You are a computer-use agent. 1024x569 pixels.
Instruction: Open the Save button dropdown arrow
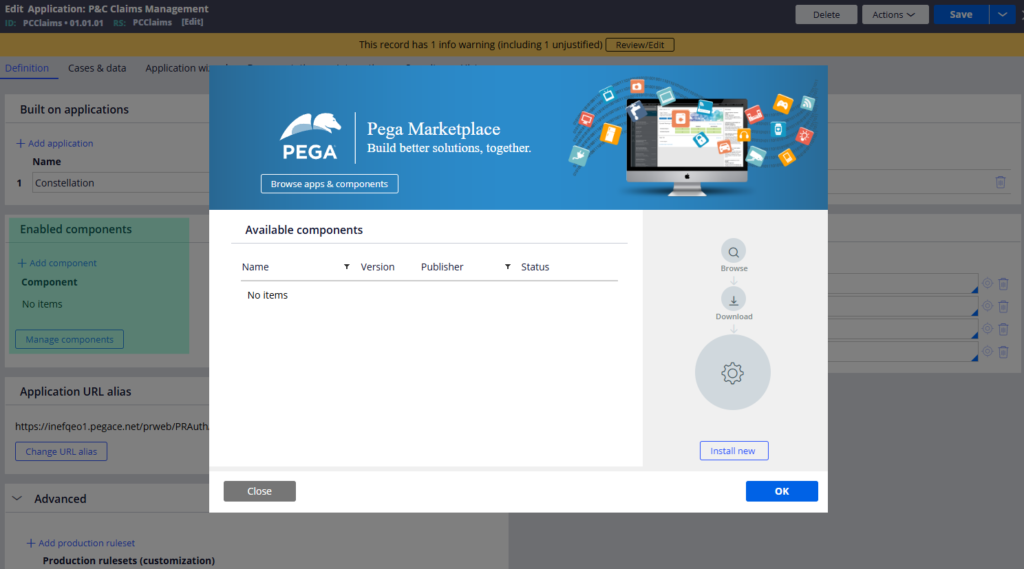pyautogui.click(x=1002, y=14)
